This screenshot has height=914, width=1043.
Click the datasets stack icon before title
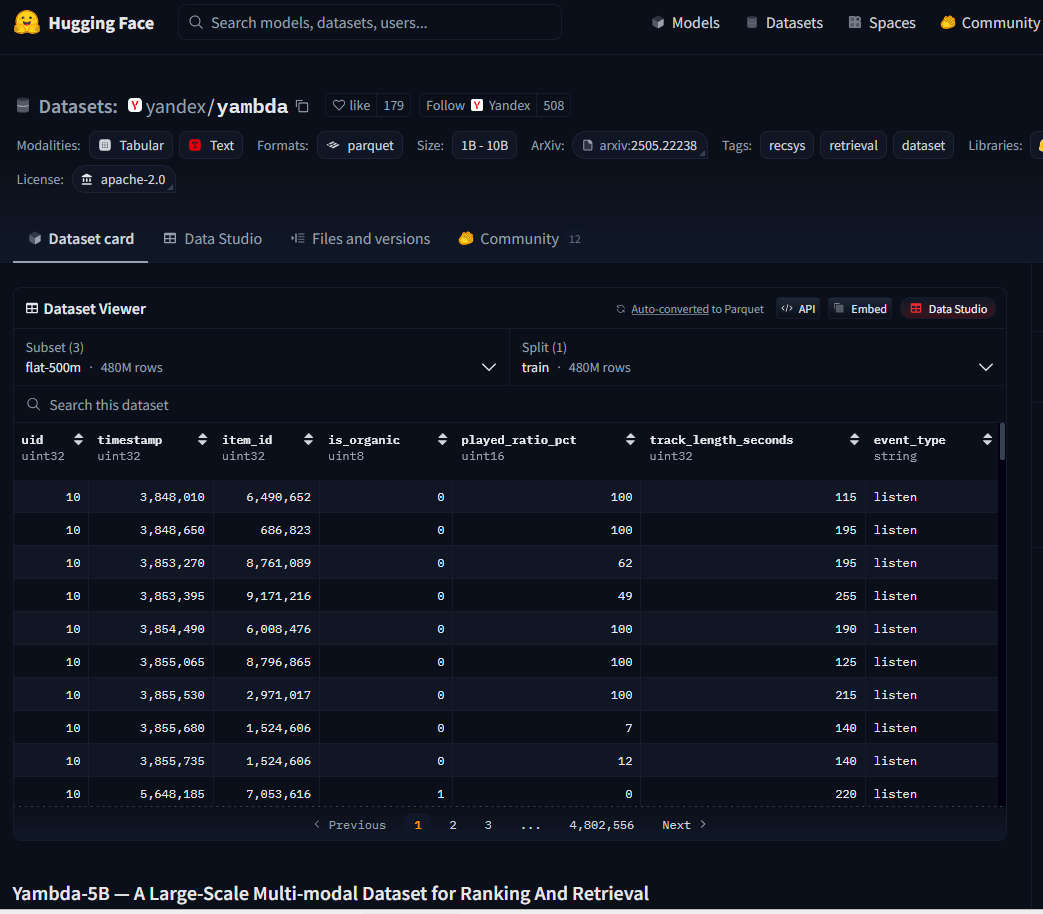pyautogui.click(x=23, y=106)
